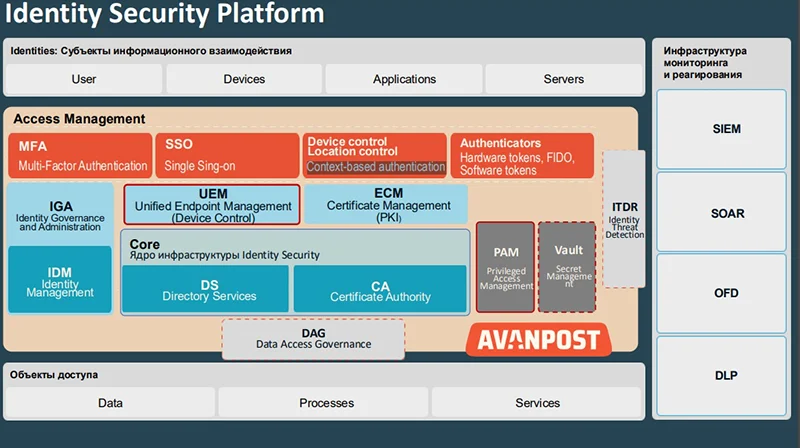Image resolution: width=800 pixels, height=448 pixels.
Task: Open the MFA Multi-Factor Authentication block
Action: [x=81, y=156]
